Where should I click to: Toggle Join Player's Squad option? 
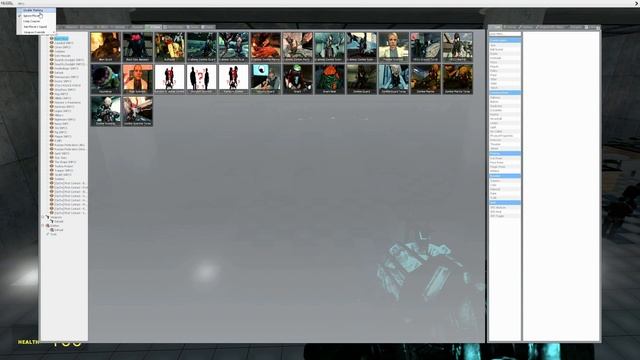[x=36, y=27]
